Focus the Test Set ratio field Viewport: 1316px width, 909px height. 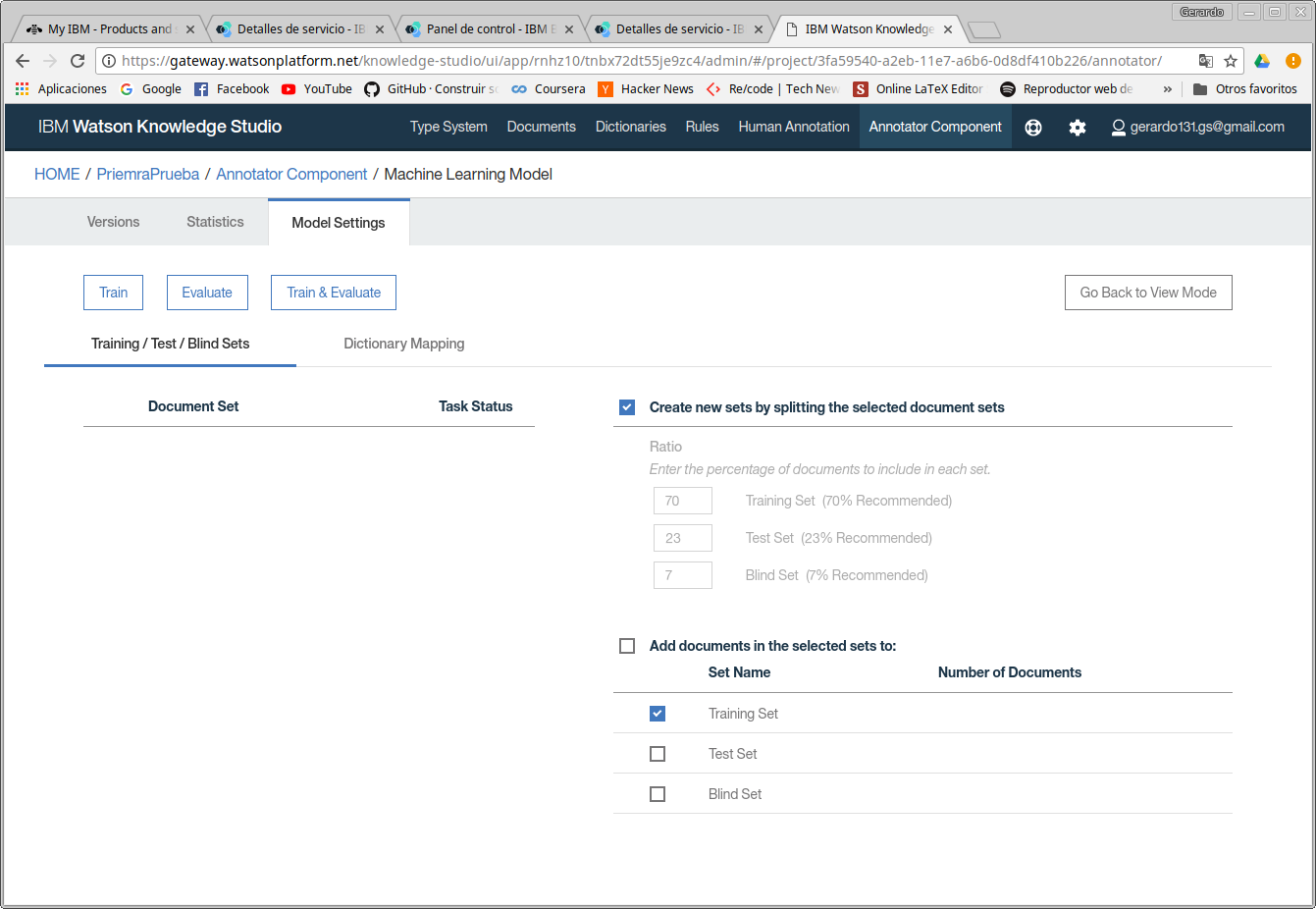[683, 538]
